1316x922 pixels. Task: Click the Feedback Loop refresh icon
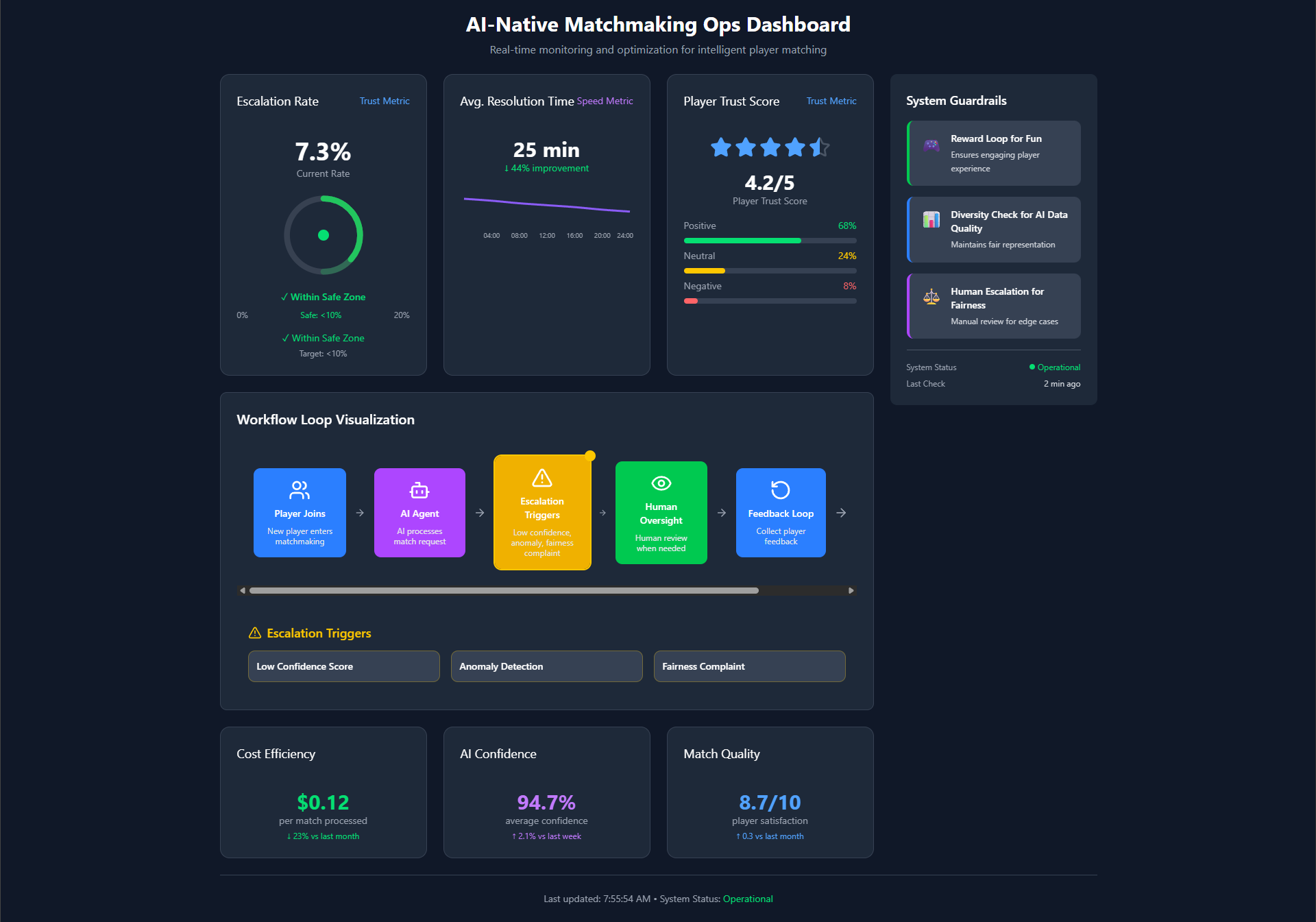(780, 489)
